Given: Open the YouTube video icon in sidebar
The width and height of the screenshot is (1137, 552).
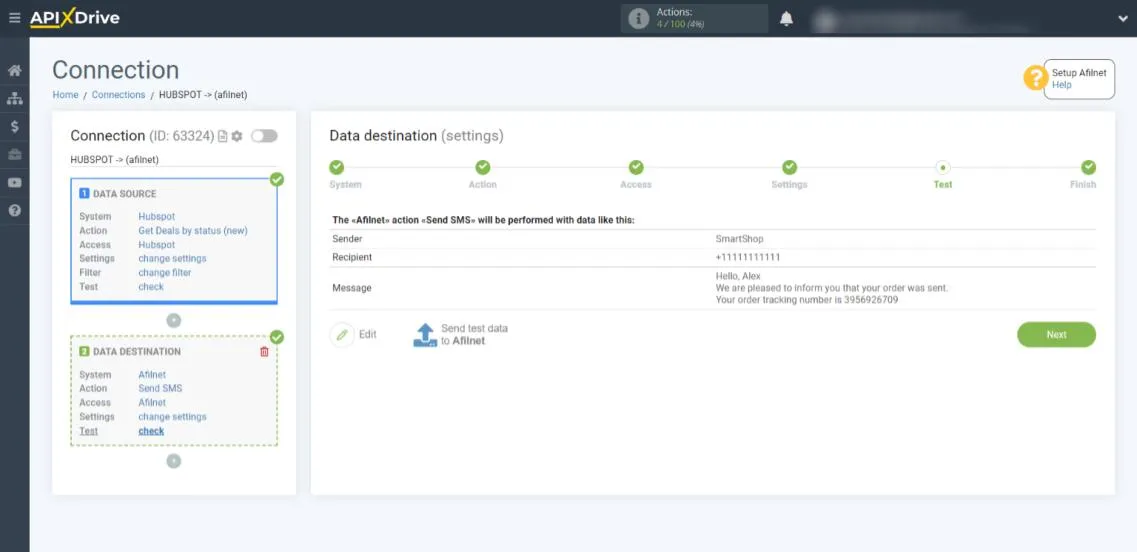Looking at the screenshot, I should tap(14, 183).
